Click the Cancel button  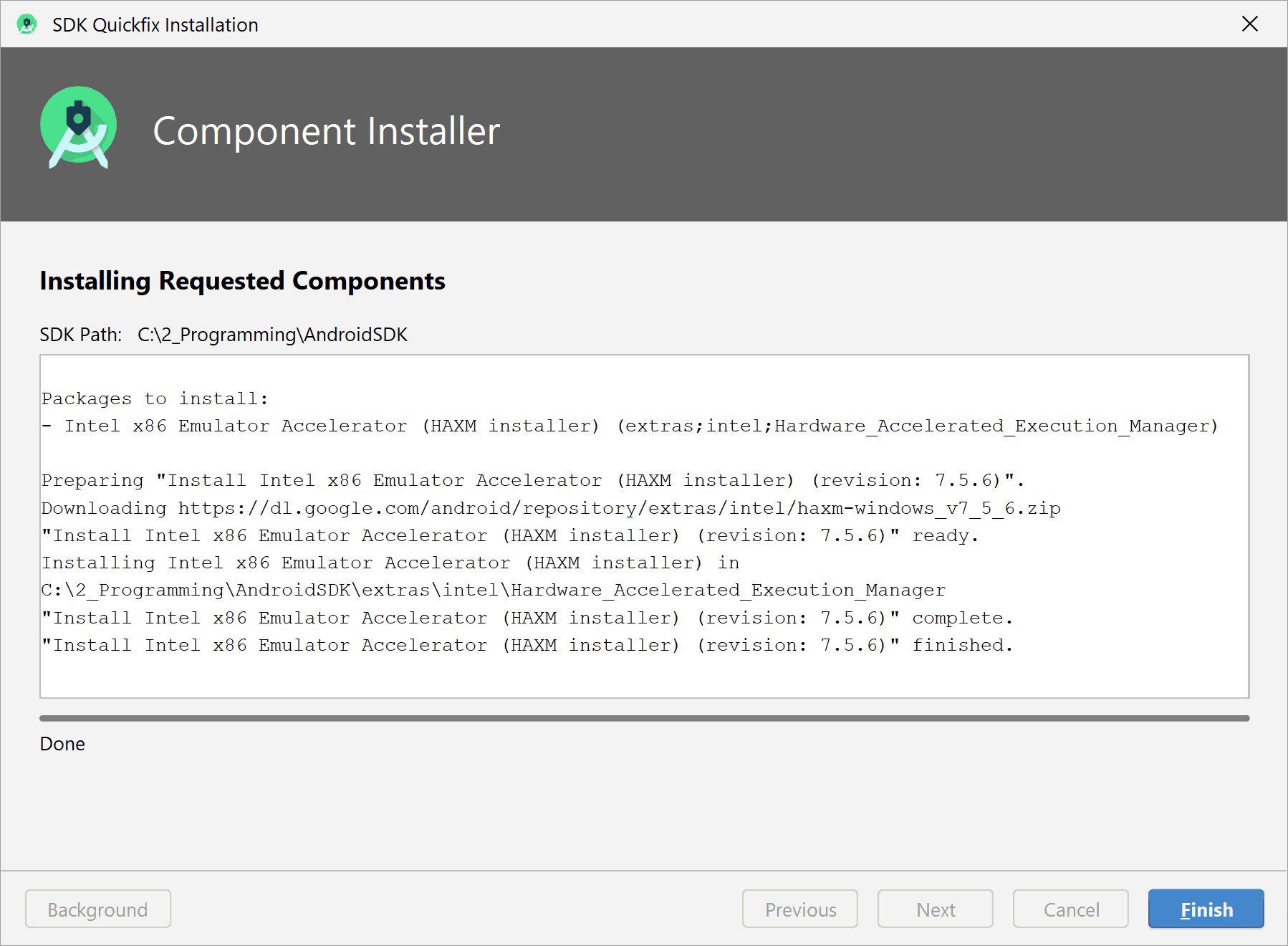tap(1070, 909)
